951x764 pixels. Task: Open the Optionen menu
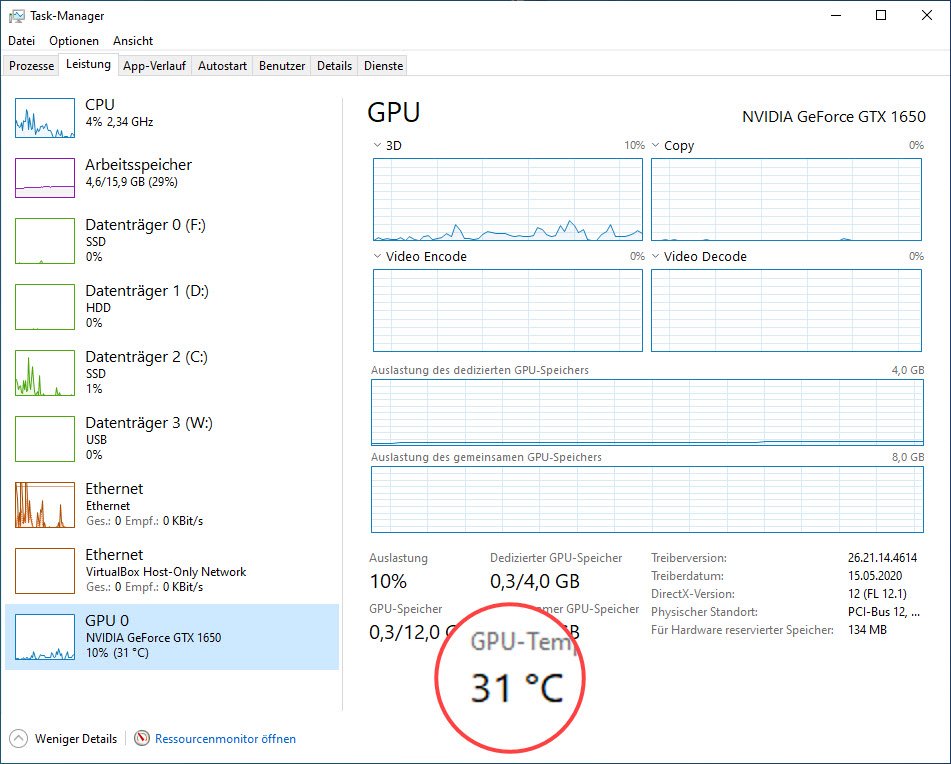pos(74,41)
